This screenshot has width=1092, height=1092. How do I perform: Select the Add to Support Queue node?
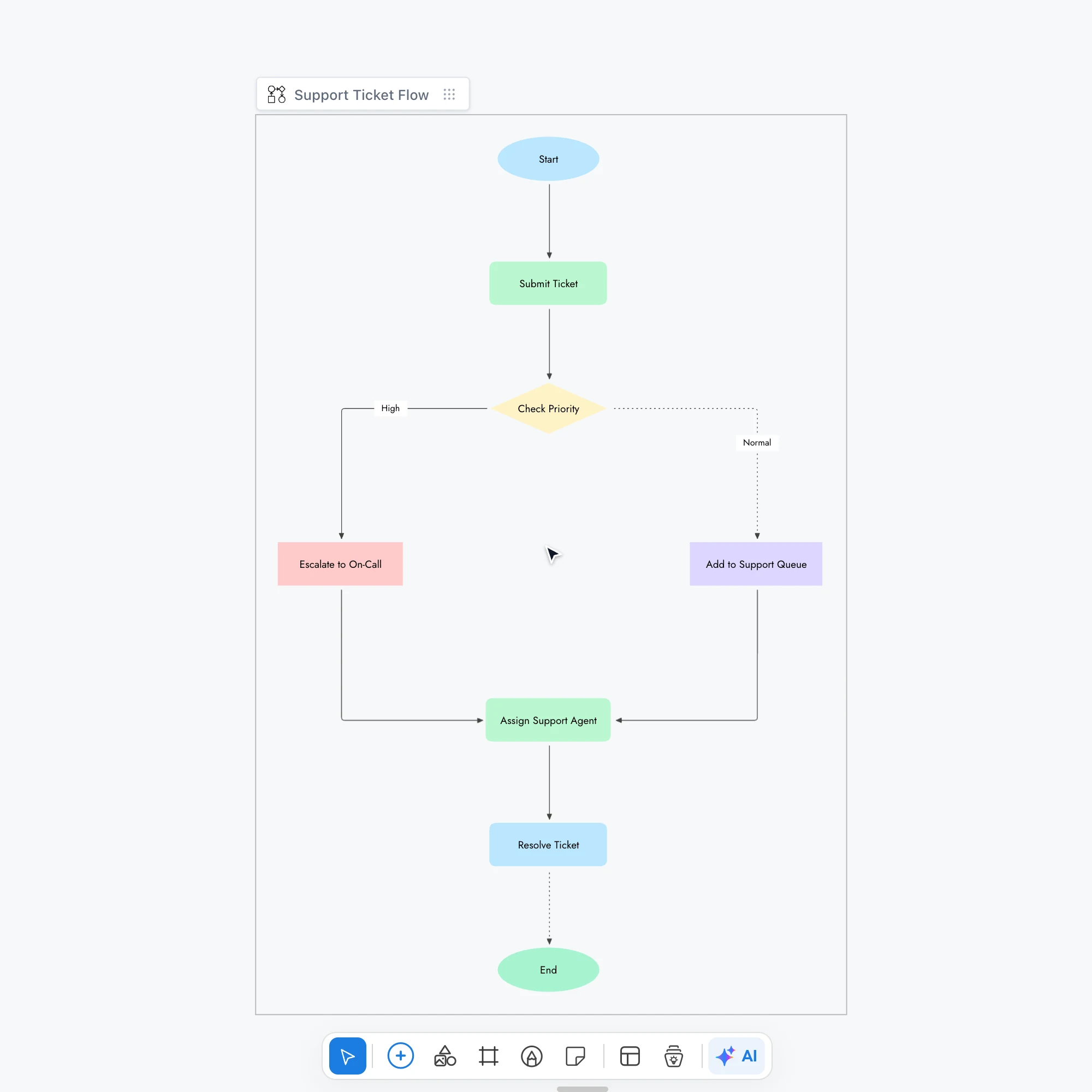point(756,564)
